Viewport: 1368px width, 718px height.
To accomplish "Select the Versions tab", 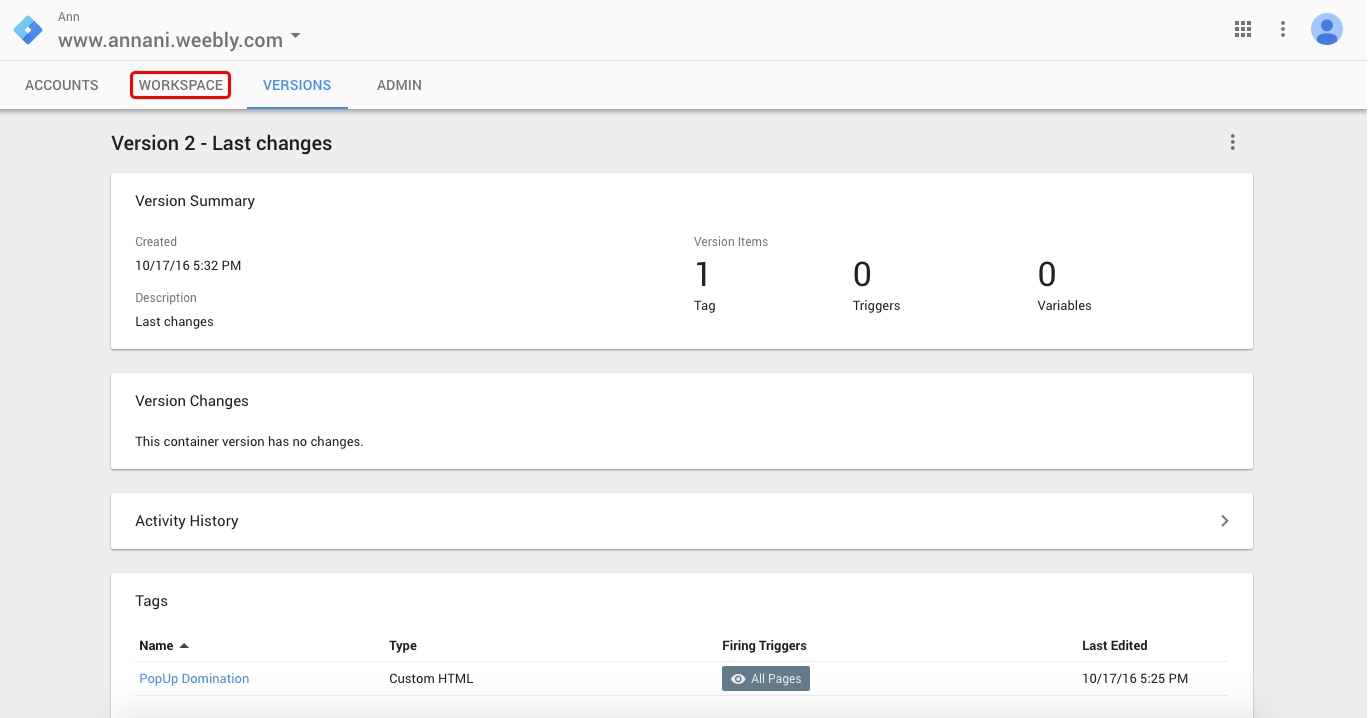I will pyautogui.click(x=297, y=85).
